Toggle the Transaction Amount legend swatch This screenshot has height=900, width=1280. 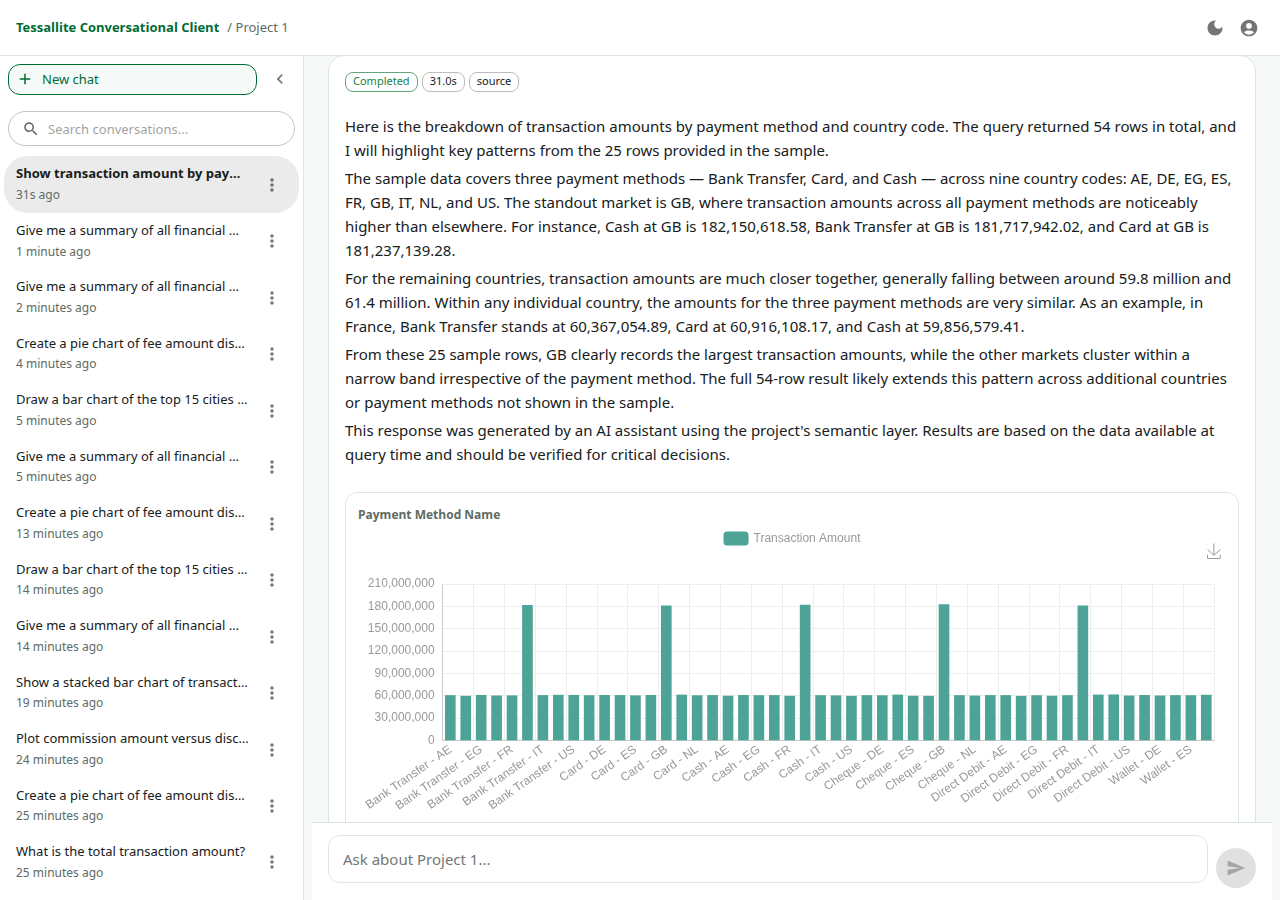pos(736,538)
